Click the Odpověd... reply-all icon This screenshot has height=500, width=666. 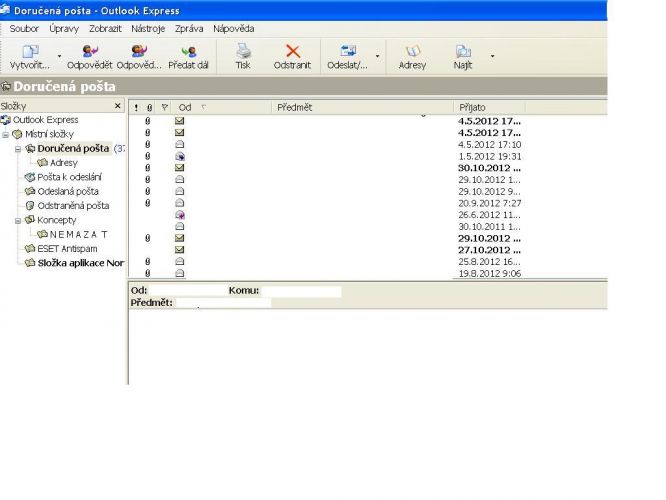pos(139,51)
